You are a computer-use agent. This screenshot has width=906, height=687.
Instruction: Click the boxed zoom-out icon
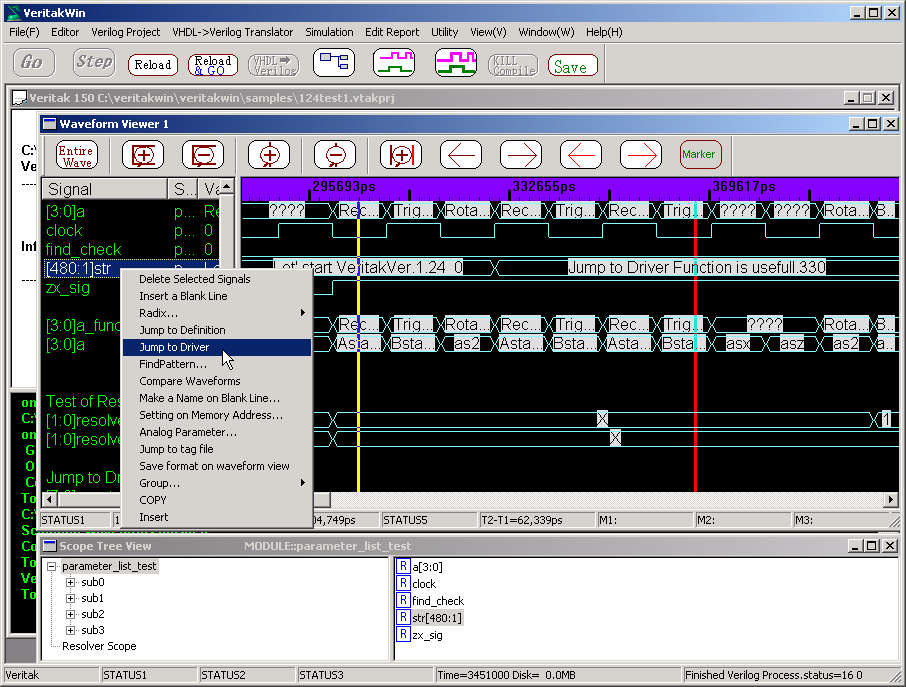click(203, 155)
